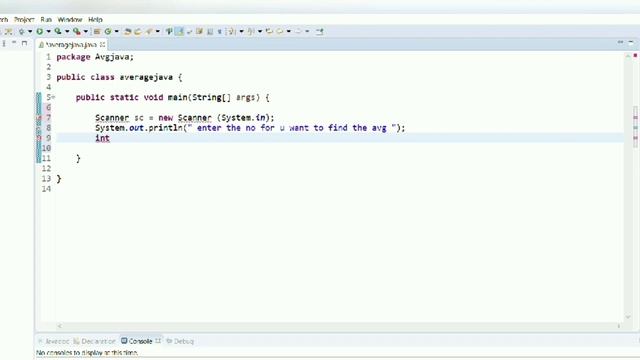Image resolution: width=640 pixels, height=360 pixels.
Task: Close the Console view tab
Action: [x=158, y=341]
